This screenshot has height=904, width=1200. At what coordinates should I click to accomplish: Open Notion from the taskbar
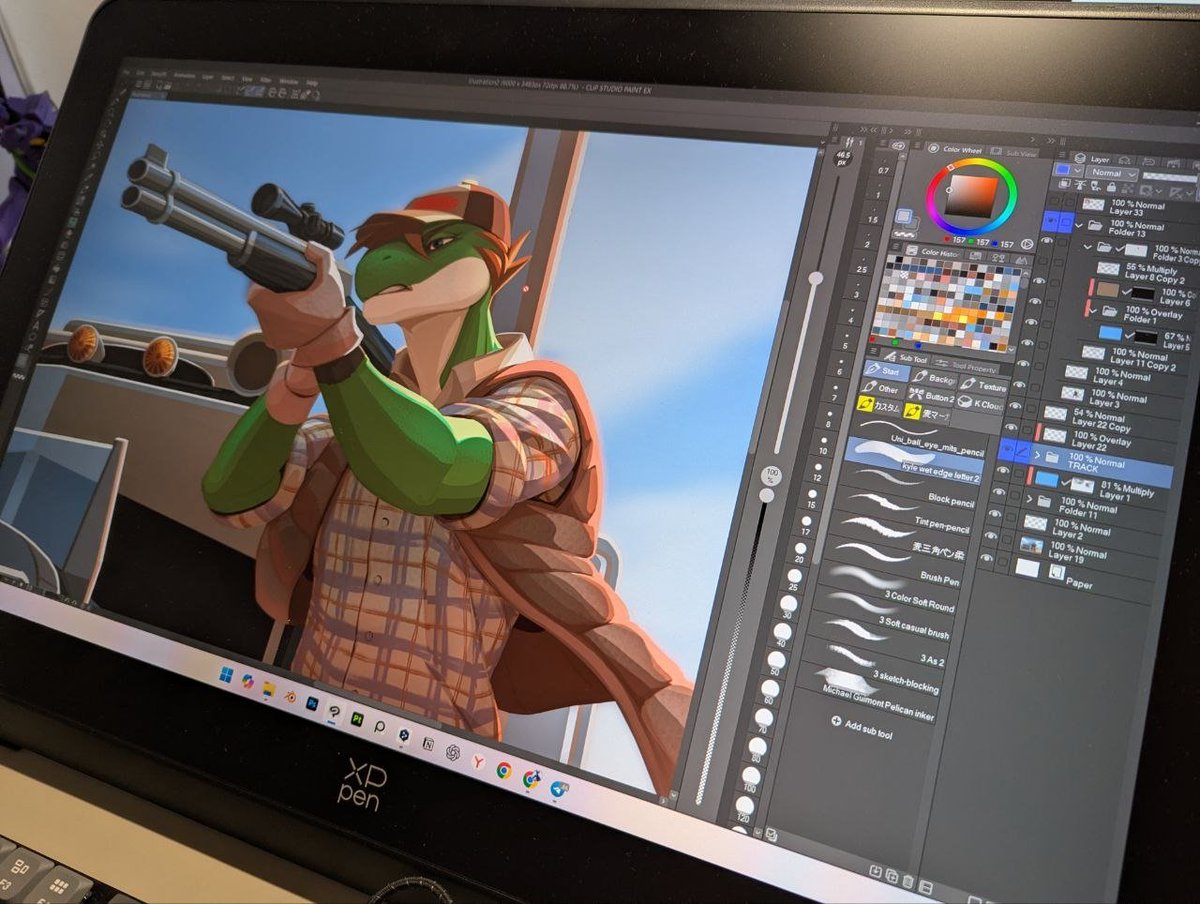pos(428,745)
